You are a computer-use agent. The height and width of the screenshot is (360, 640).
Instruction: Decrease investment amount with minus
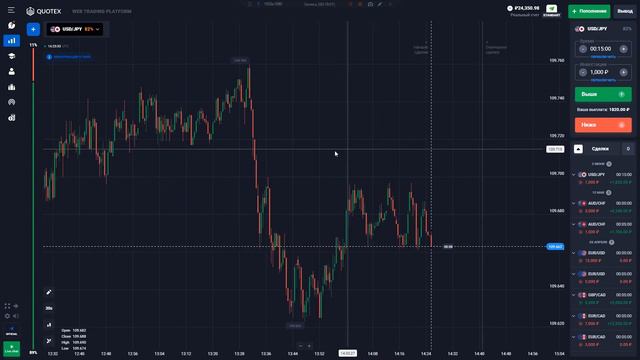pyautogui.click(x=583, y=72)
